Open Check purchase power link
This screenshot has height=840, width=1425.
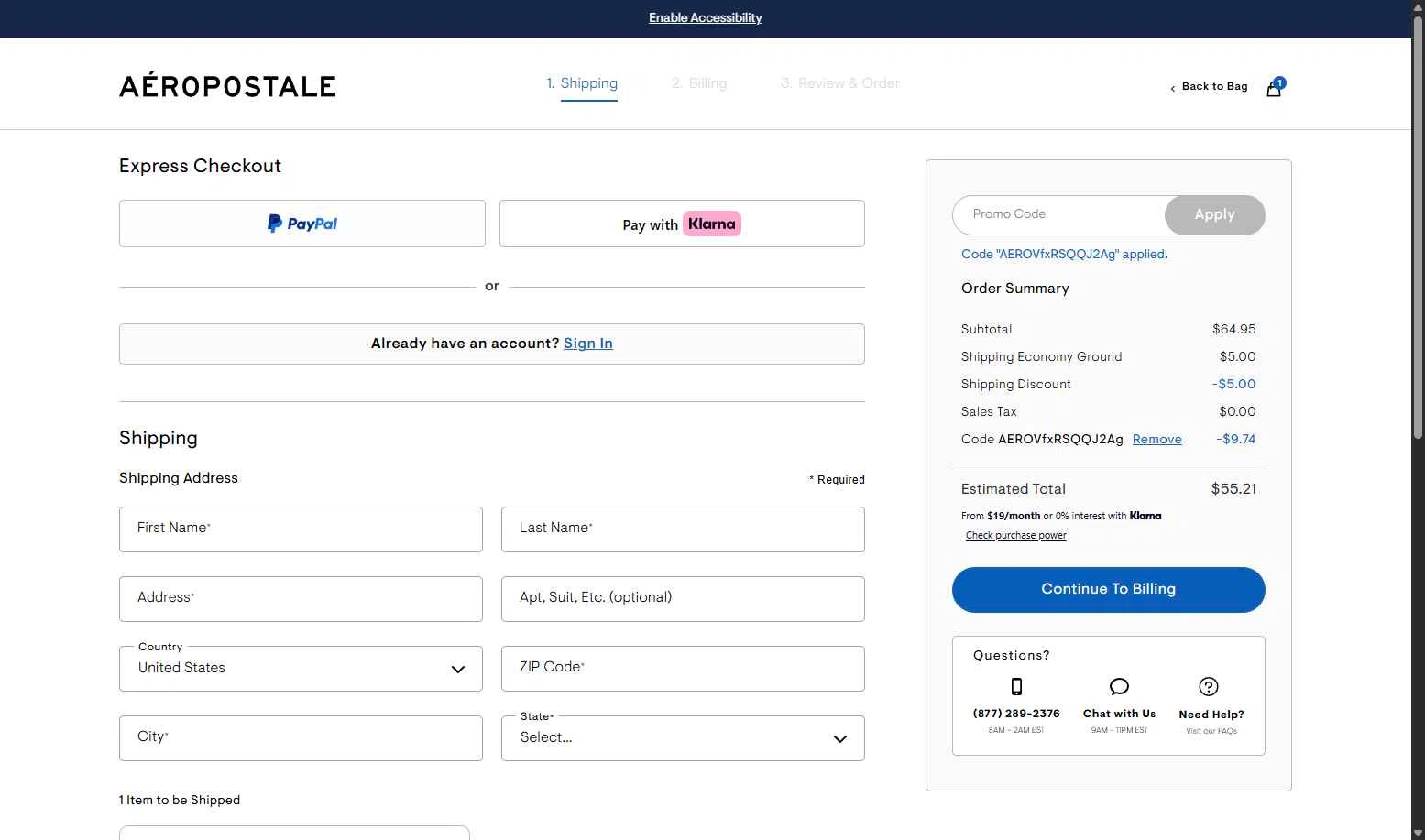(1015, 536)
